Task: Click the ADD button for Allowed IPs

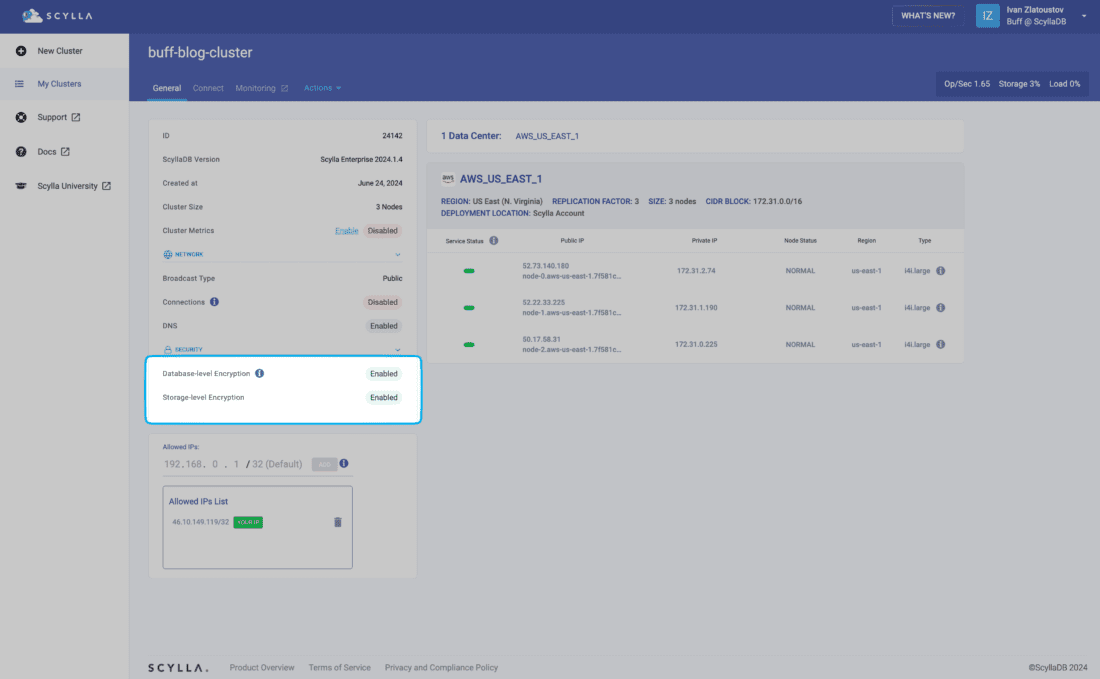Action: tap(323, 464)
